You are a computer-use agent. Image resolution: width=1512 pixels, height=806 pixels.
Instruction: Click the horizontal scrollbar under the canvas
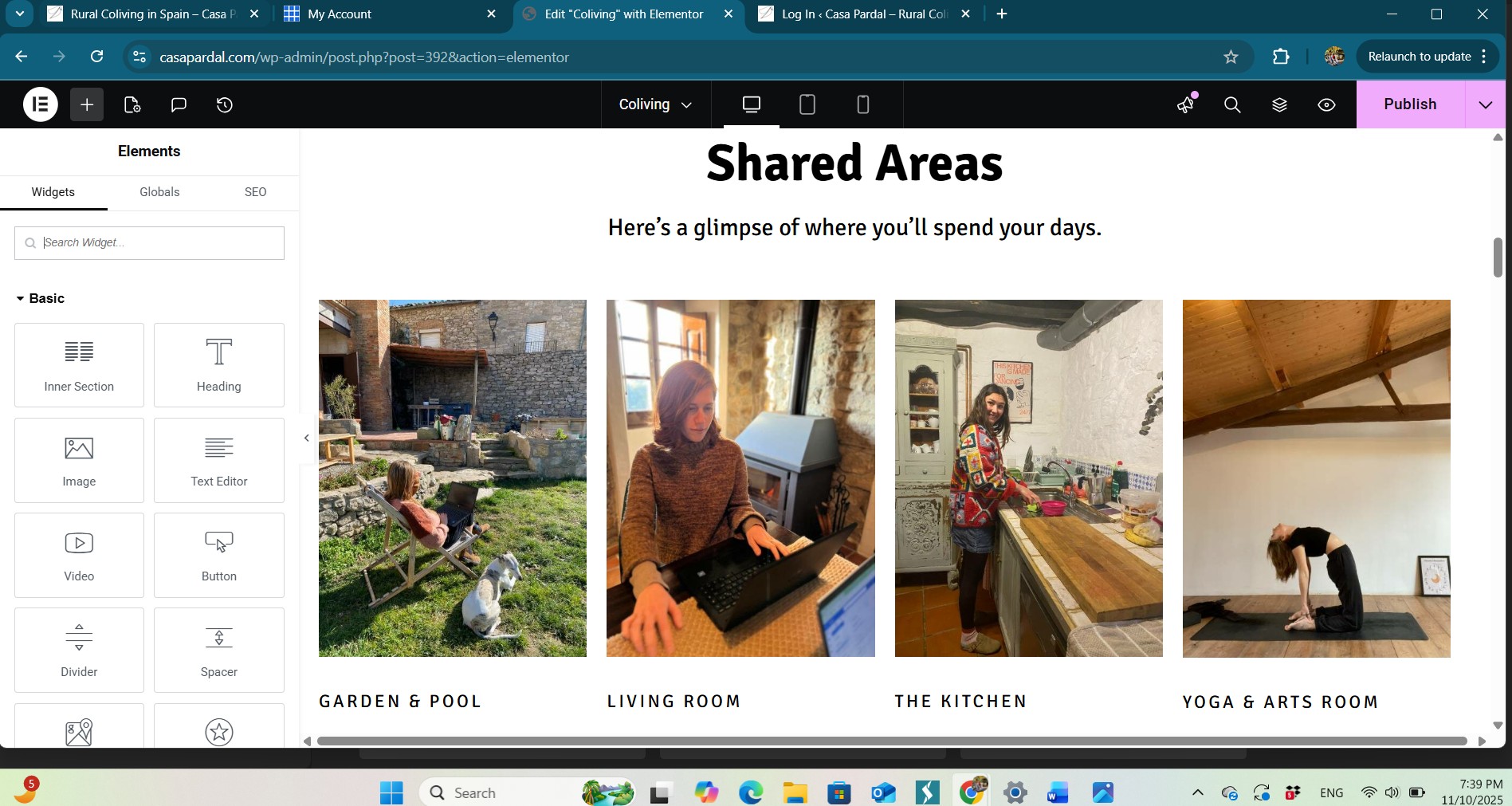tap(891, 741)
